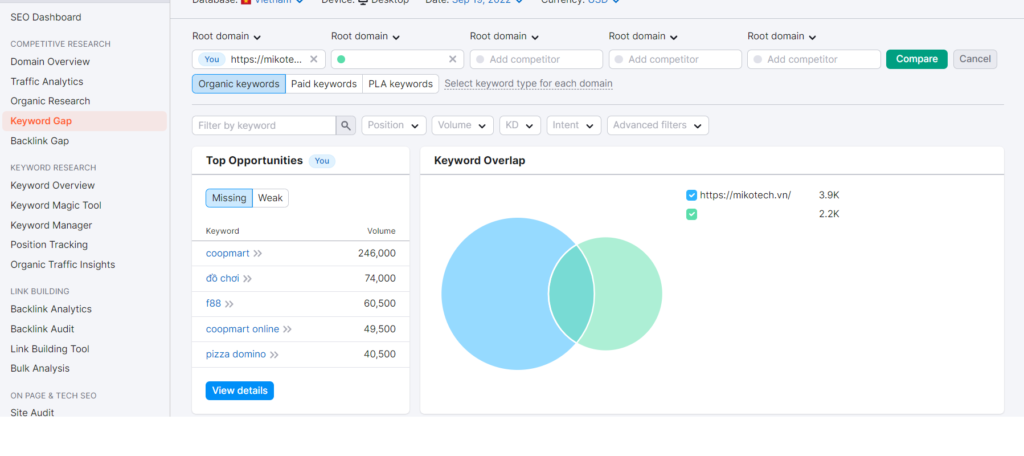Image resolution: width=1024 pixels, height=456 pixels.
Task: Open Backlink Gap in sidebar
Action: 39,141
